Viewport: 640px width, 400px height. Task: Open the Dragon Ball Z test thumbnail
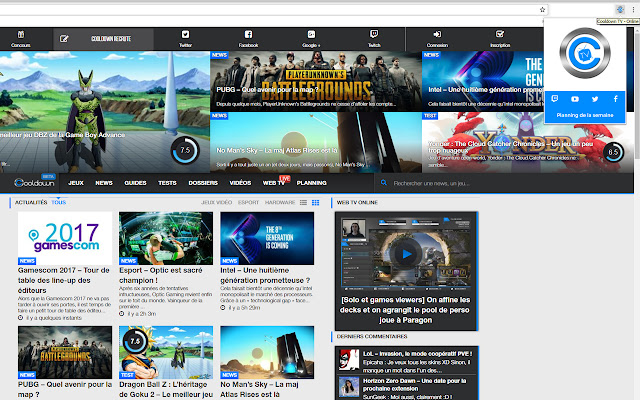point(166,352)
